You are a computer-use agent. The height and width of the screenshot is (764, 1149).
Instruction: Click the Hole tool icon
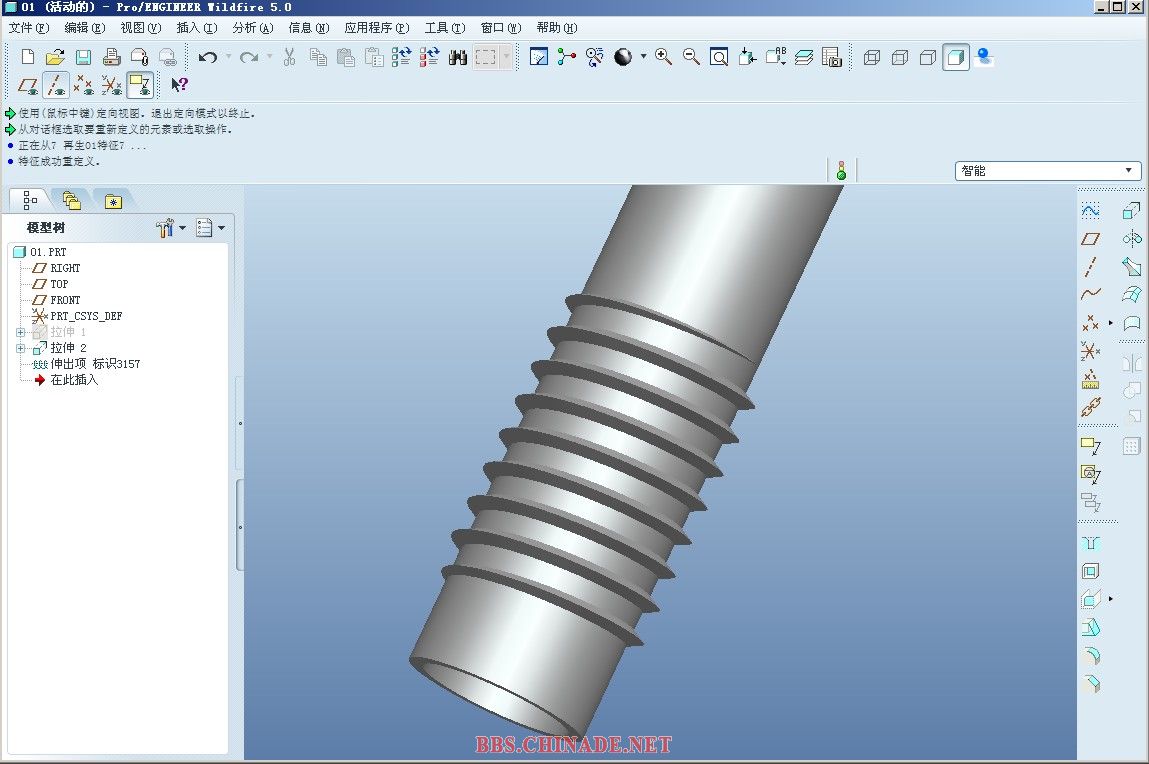[x=1090, y=544]
